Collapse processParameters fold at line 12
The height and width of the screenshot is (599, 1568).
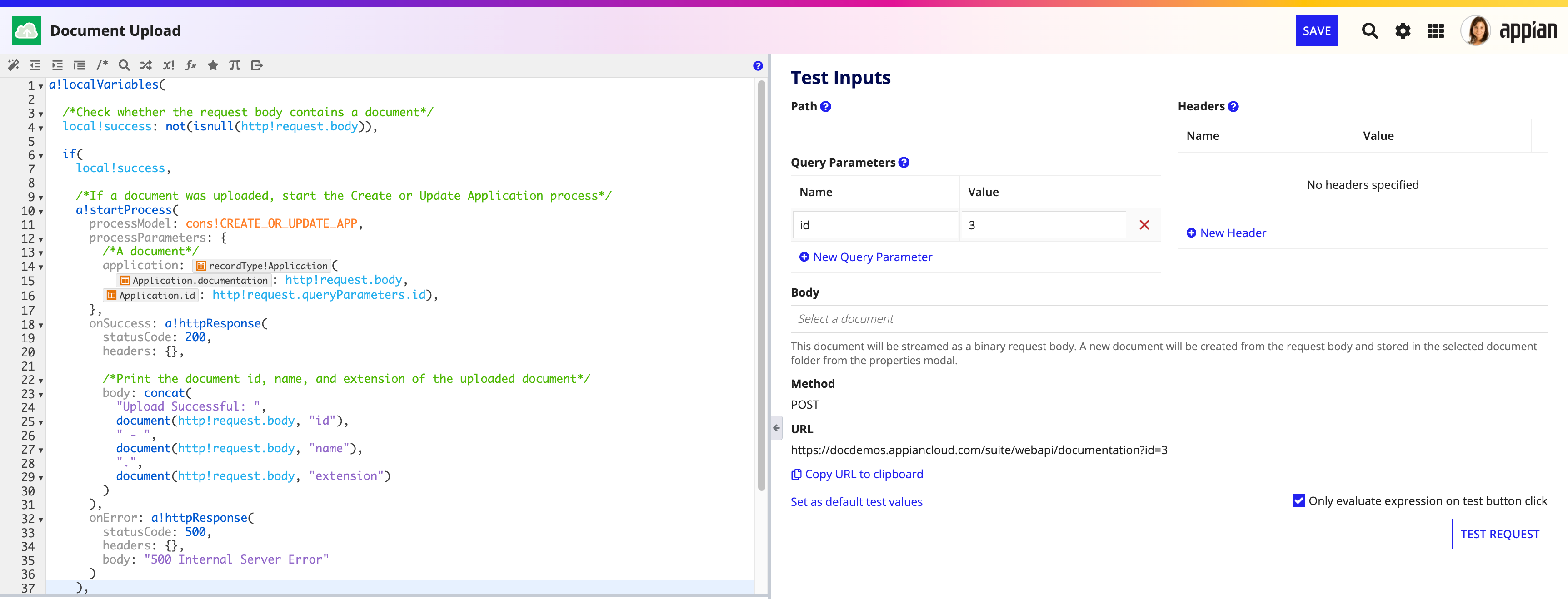(41, 240)
